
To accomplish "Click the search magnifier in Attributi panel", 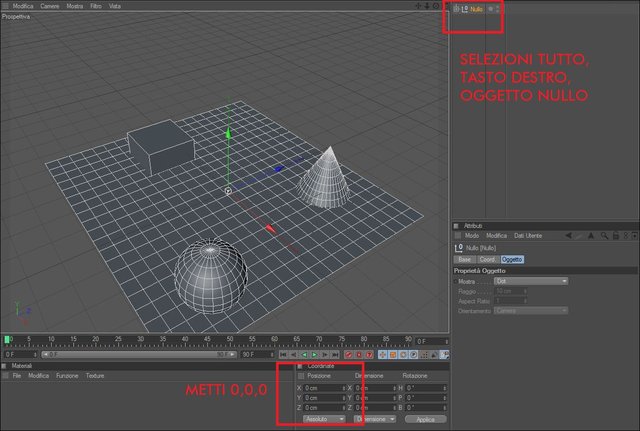I will pyautogui.click(x=604, y=235).
